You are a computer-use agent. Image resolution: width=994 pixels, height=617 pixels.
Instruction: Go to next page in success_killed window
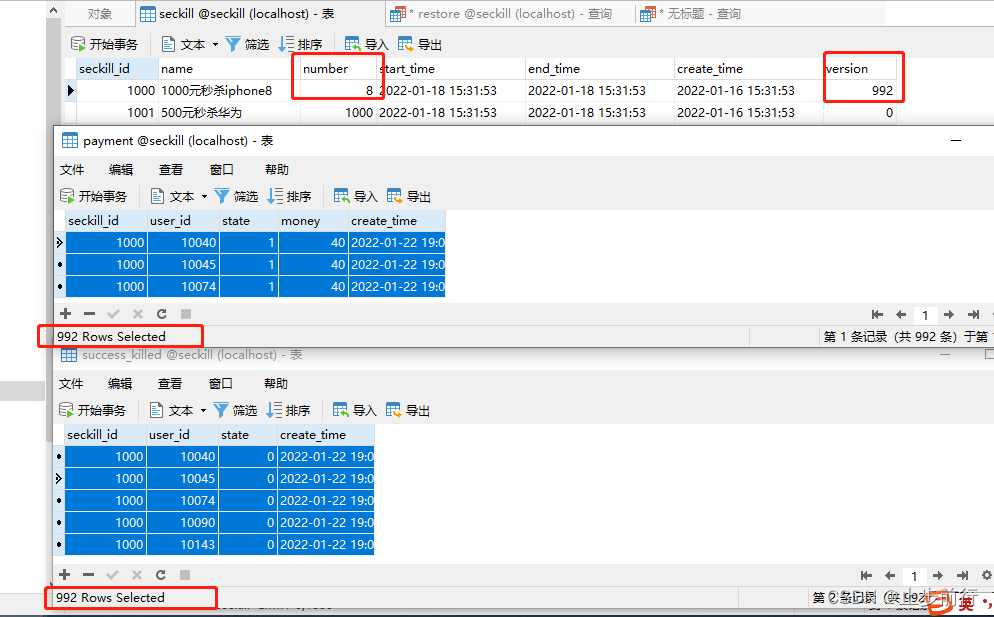click(x=938, y=576)
